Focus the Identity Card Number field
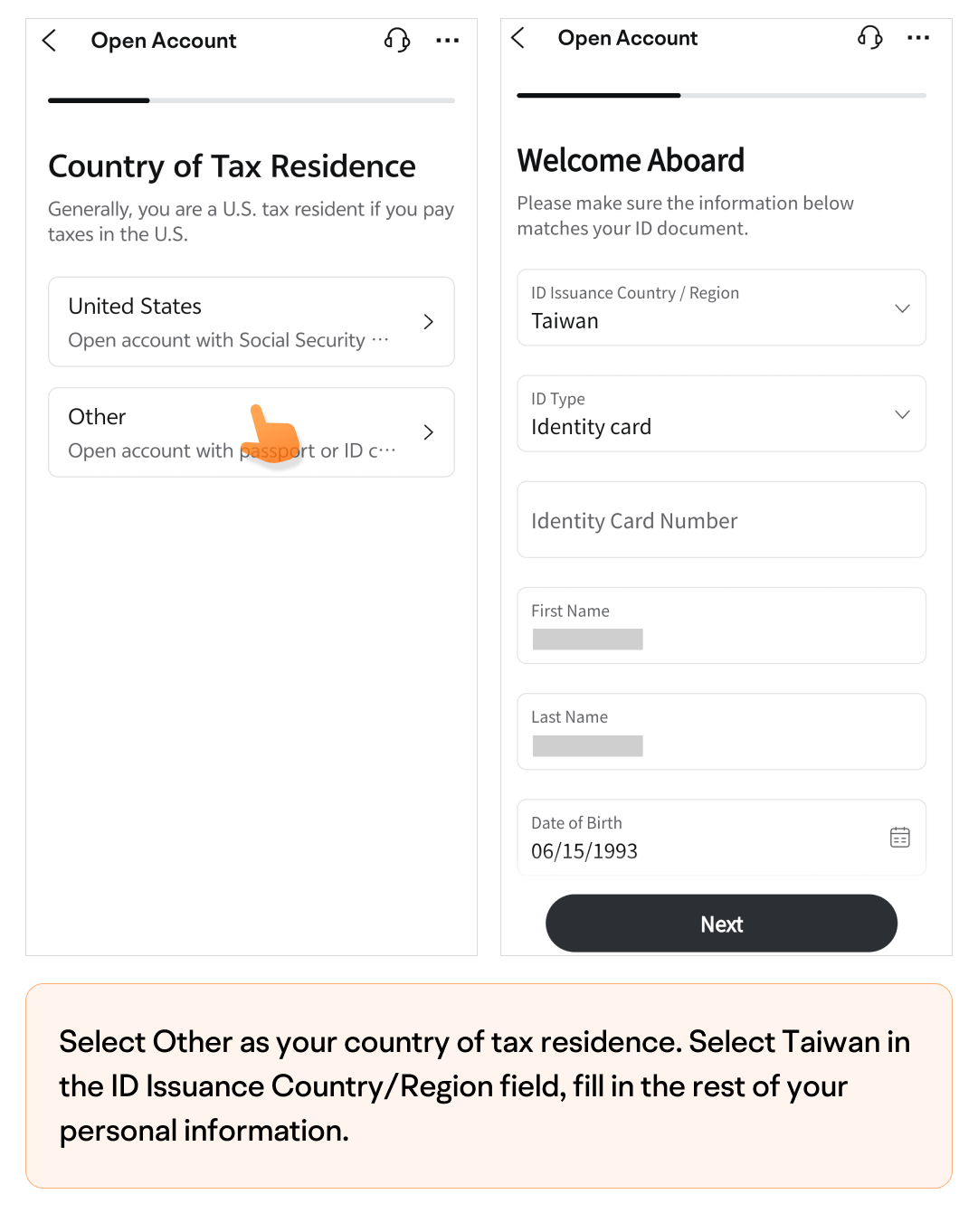 pyautogui.click(x=722, y=520)
